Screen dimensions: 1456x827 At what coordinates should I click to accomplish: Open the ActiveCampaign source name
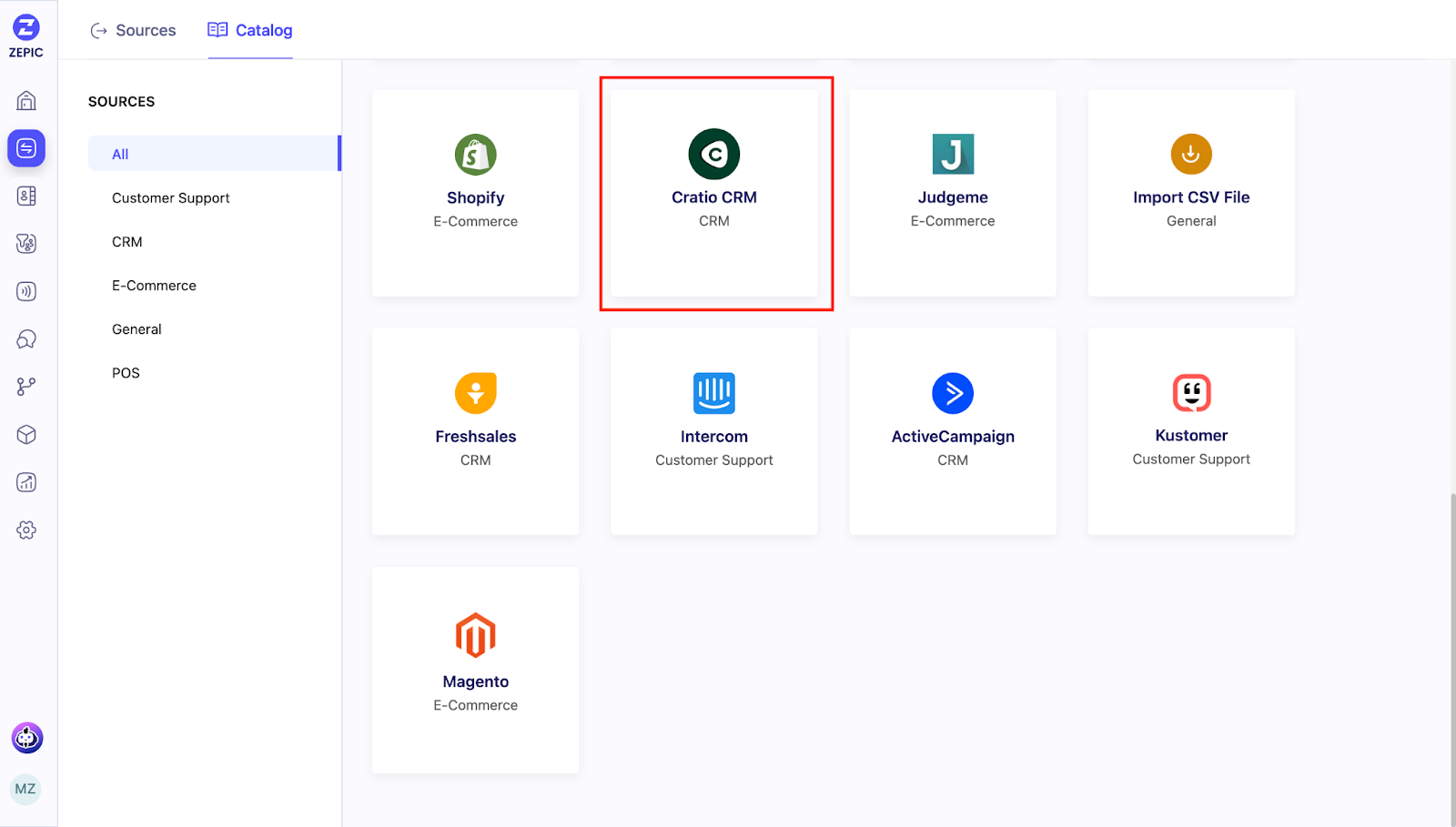pos(953,436)
